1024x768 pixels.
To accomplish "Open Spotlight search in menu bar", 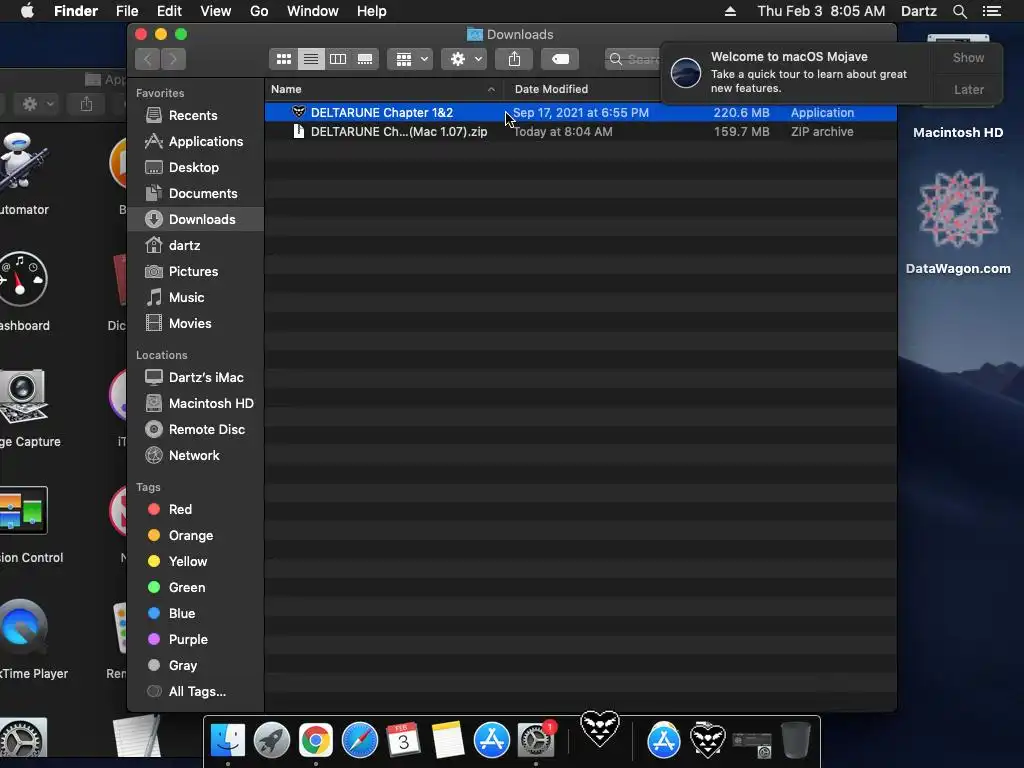I will point(959,11).
